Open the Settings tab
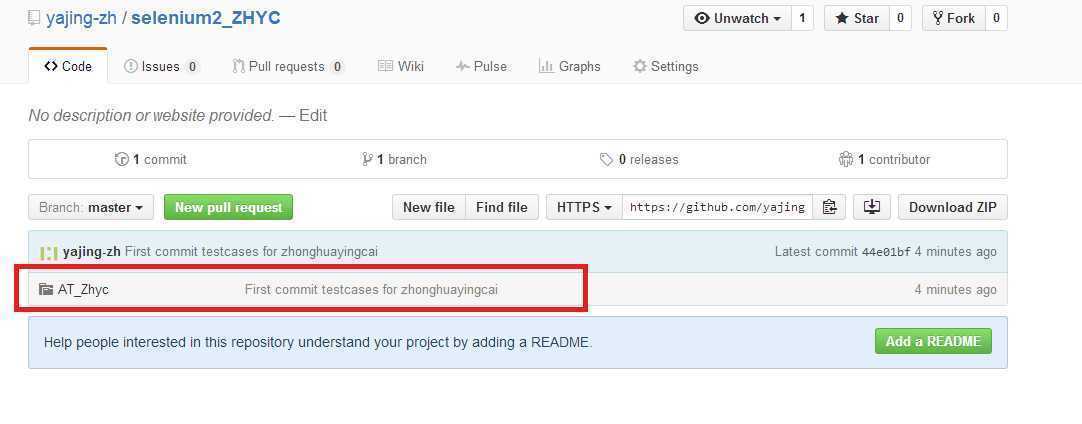The width and height of the screenshot is (1082, 424). coord(666,66)
